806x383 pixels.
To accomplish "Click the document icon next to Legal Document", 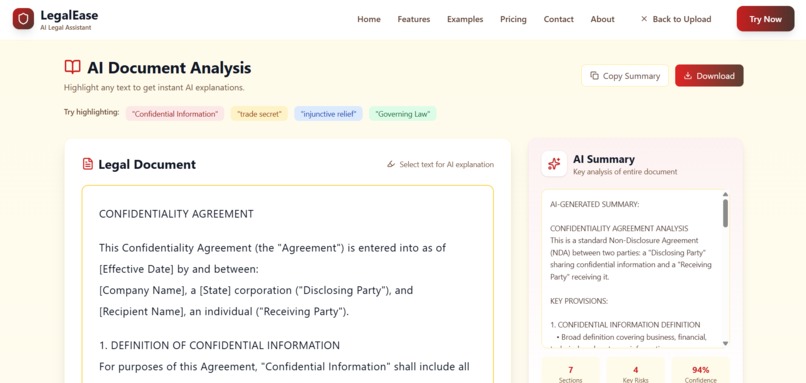I will point(88,164).
